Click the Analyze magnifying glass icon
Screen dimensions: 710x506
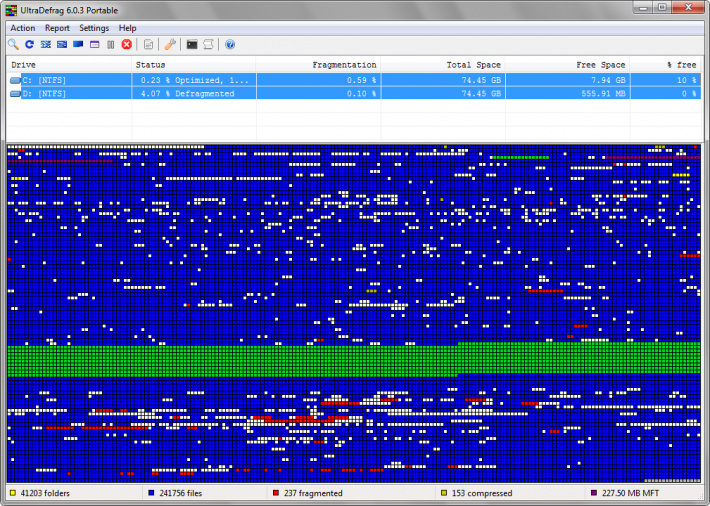click(13, 44)
